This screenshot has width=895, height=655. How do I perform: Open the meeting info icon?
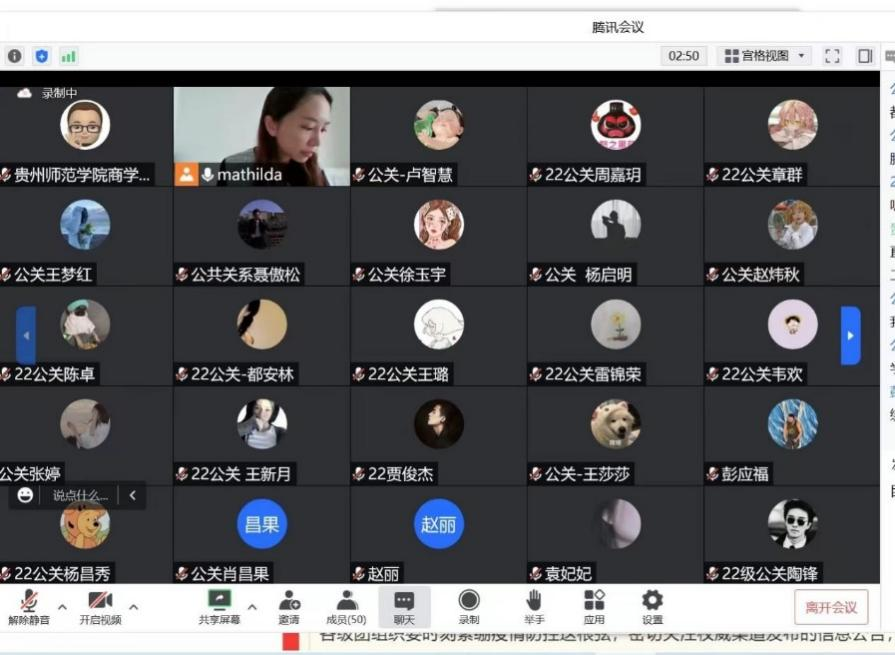[14, 56]
